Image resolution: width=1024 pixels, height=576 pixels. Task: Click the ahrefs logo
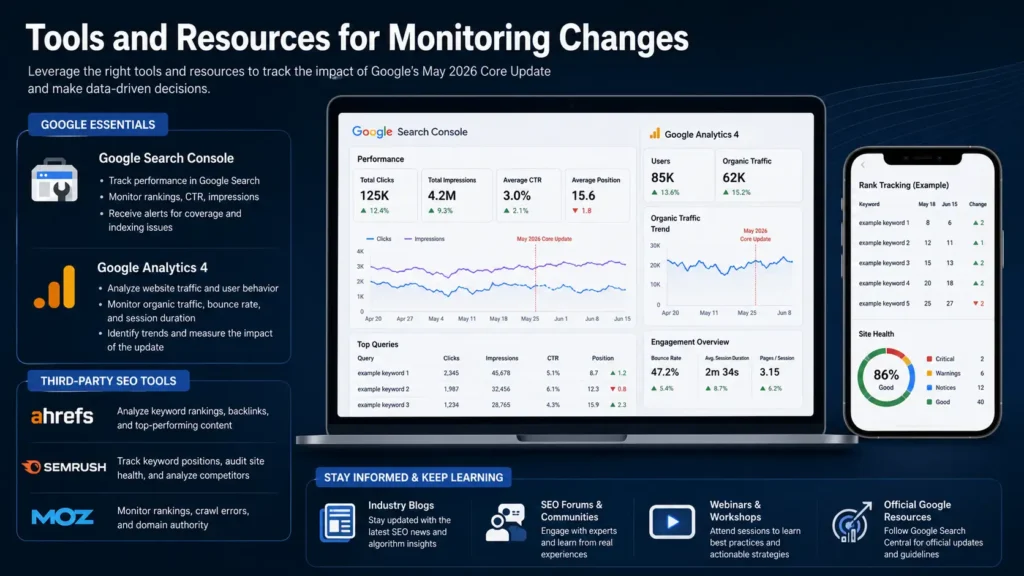point(62,416)
